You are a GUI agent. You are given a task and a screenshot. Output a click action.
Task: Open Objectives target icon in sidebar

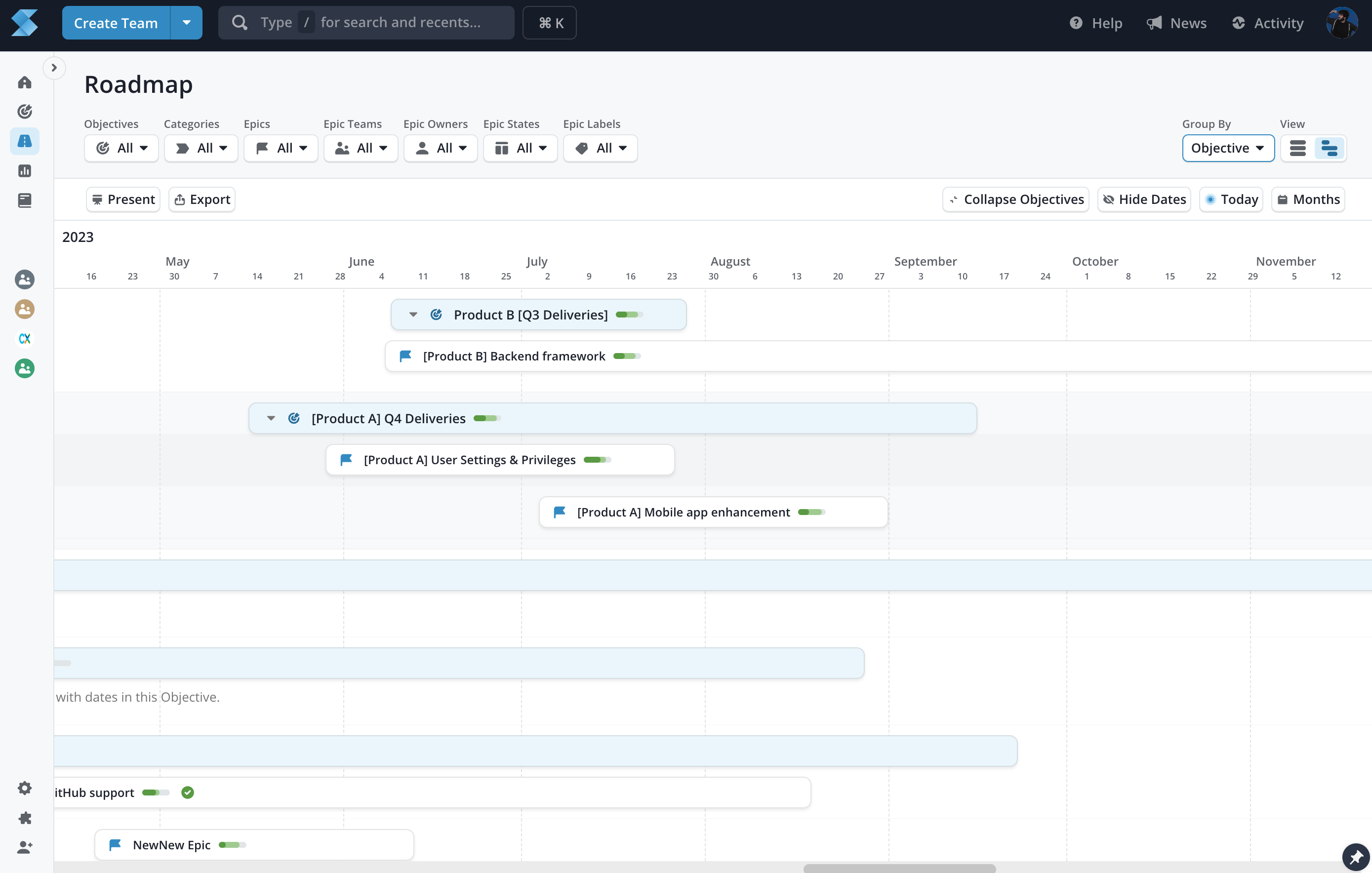pos(25,111)
